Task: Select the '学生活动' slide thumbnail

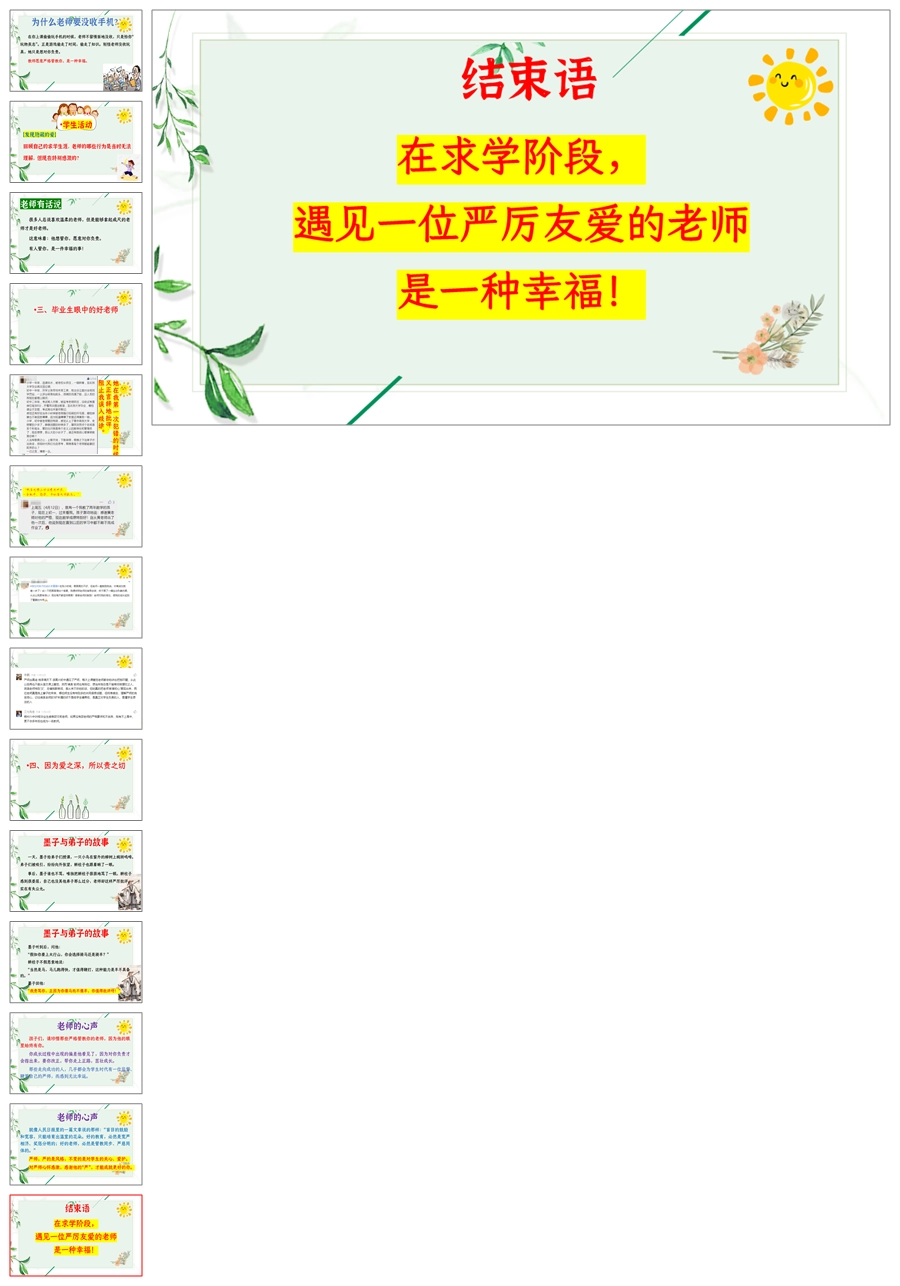Action: pyautogui.click(x=75, y=141)
